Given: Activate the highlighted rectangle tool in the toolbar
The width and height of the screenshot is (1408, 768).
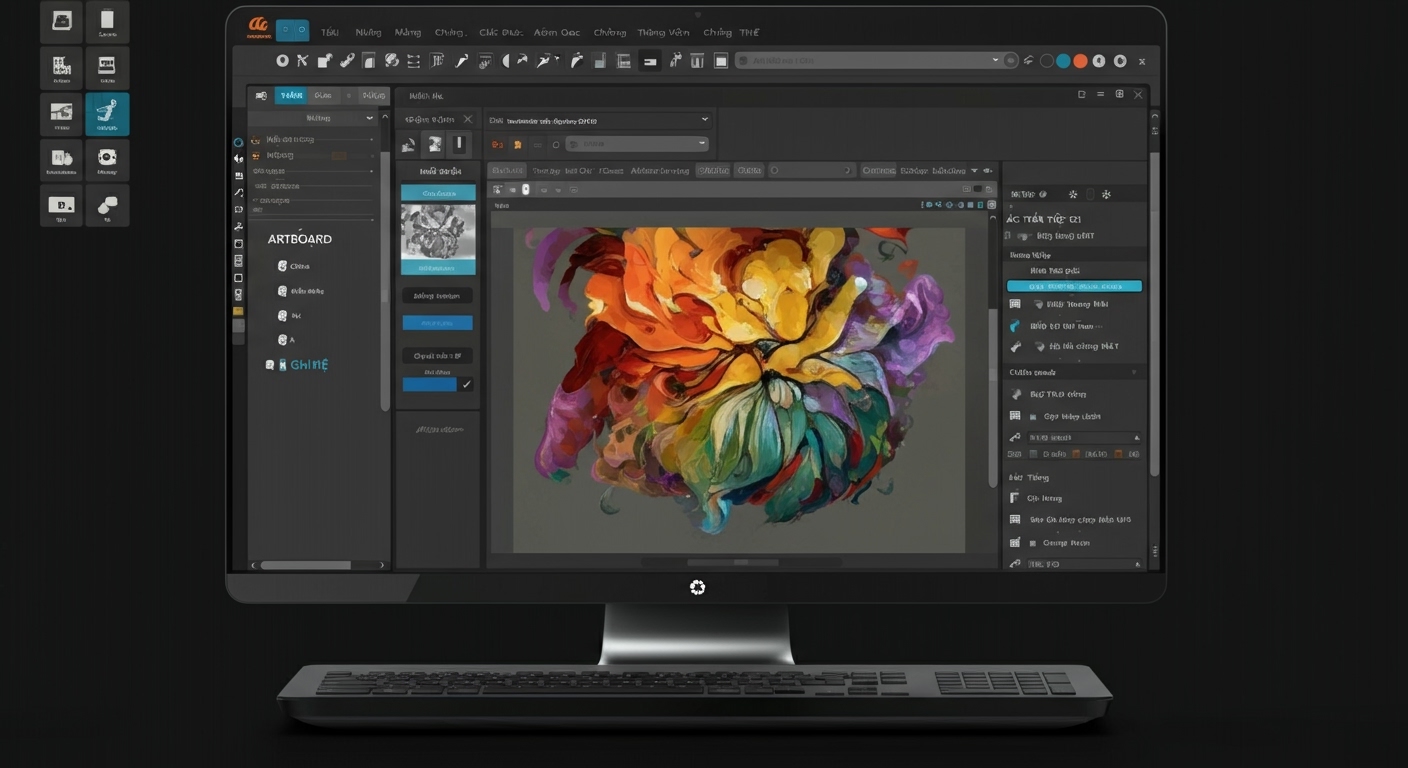Looking at the screenshot, I should coord(650,60).
